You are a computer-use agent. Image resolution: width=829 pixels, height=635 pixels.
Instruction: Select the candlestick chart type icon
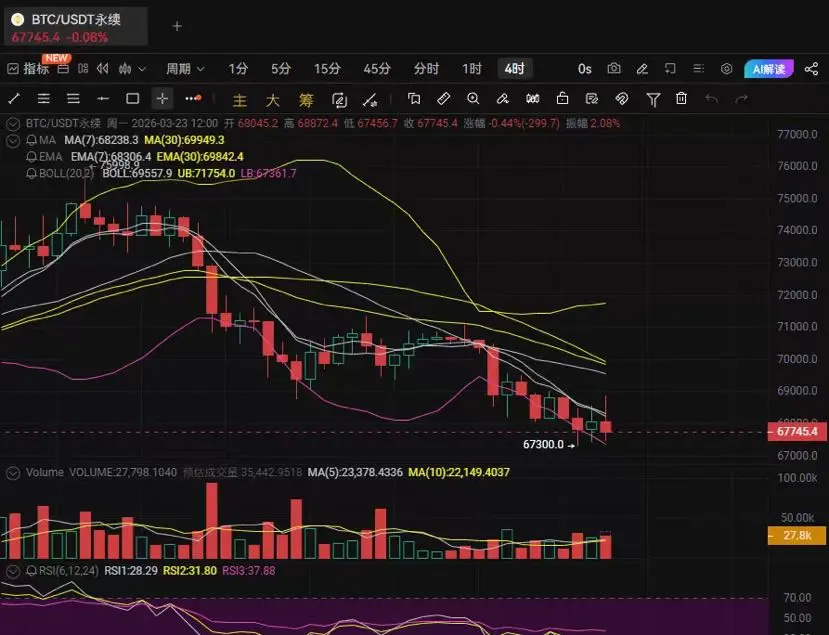click(x=125, y=69)
